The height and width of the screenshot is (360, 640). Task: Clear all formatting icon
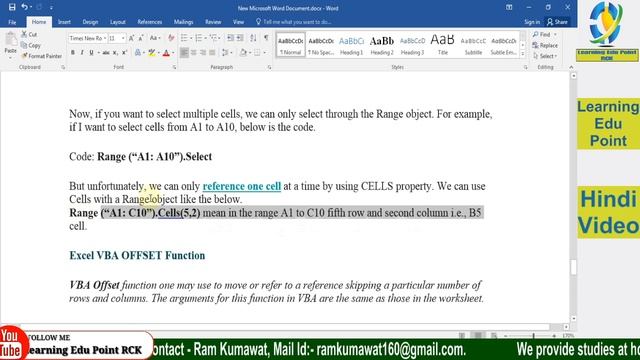[x=171, y=38]
